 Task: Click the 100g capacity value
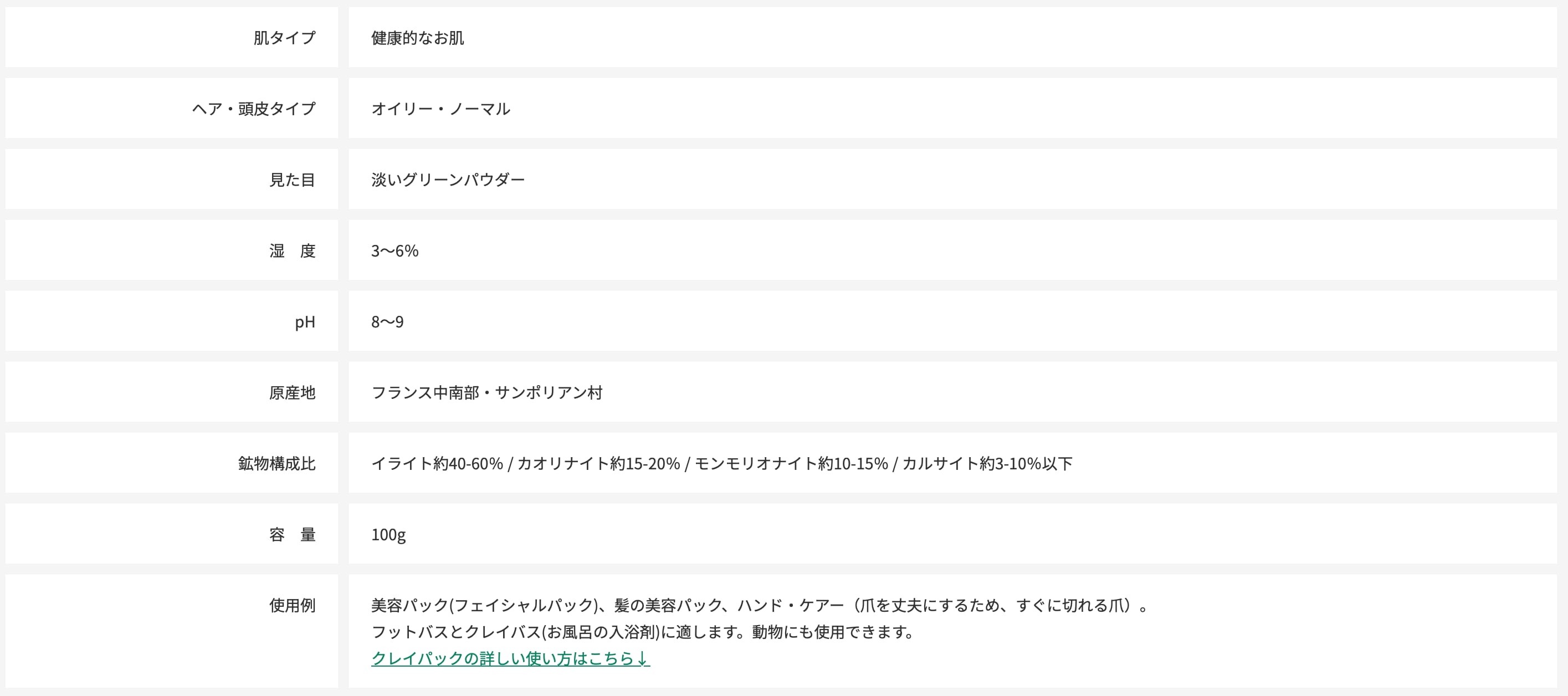(388, 535)
